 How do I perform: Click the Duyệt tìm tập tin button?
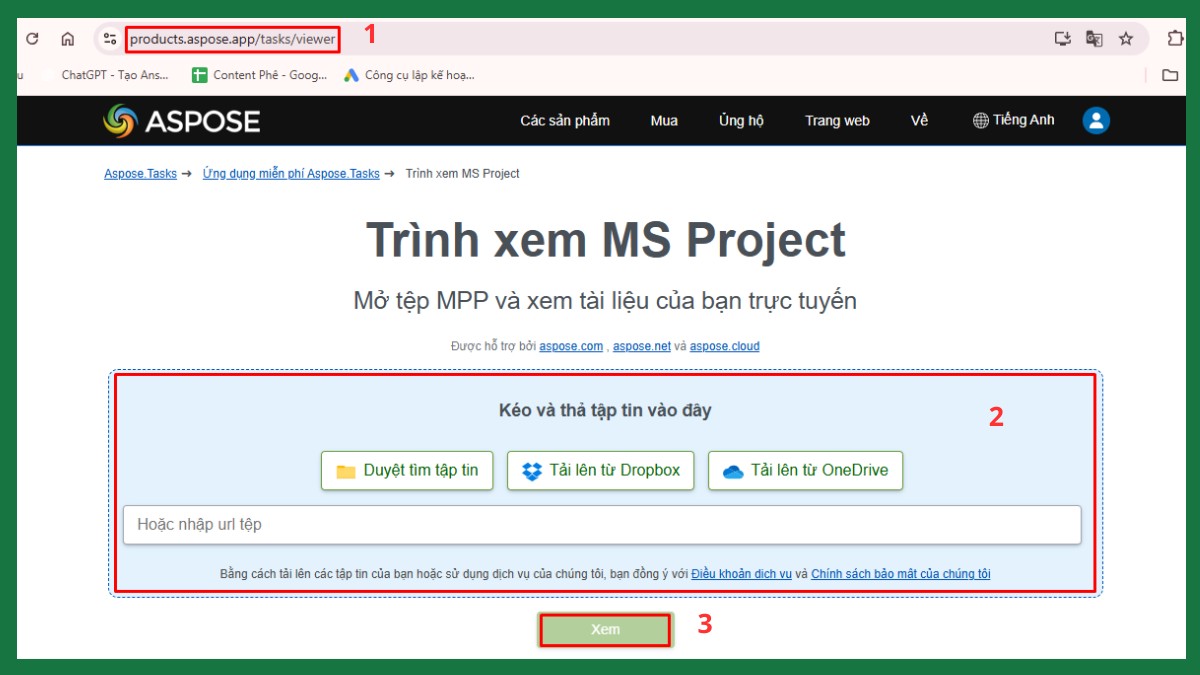407,471
